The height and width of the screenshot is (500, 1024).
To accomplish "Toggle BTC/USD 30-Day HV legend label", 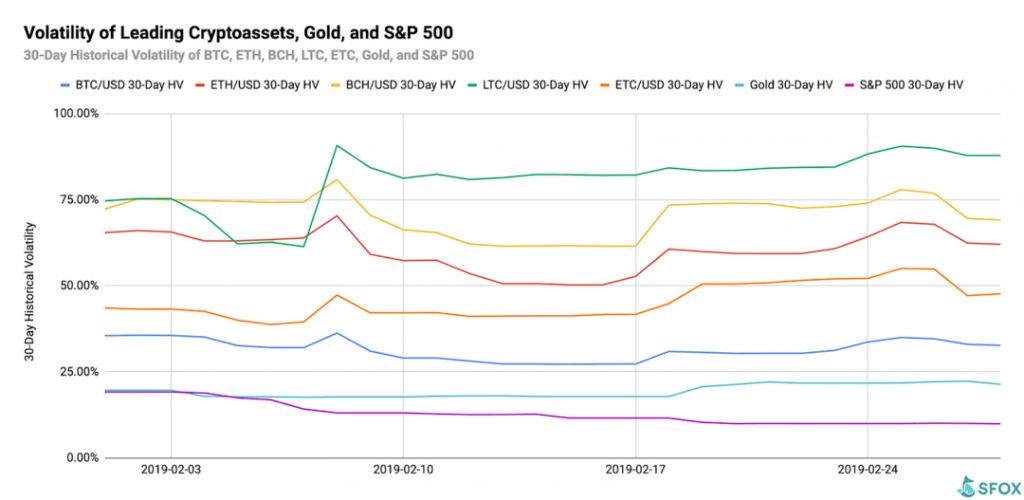I will click(x=130, y=86).
